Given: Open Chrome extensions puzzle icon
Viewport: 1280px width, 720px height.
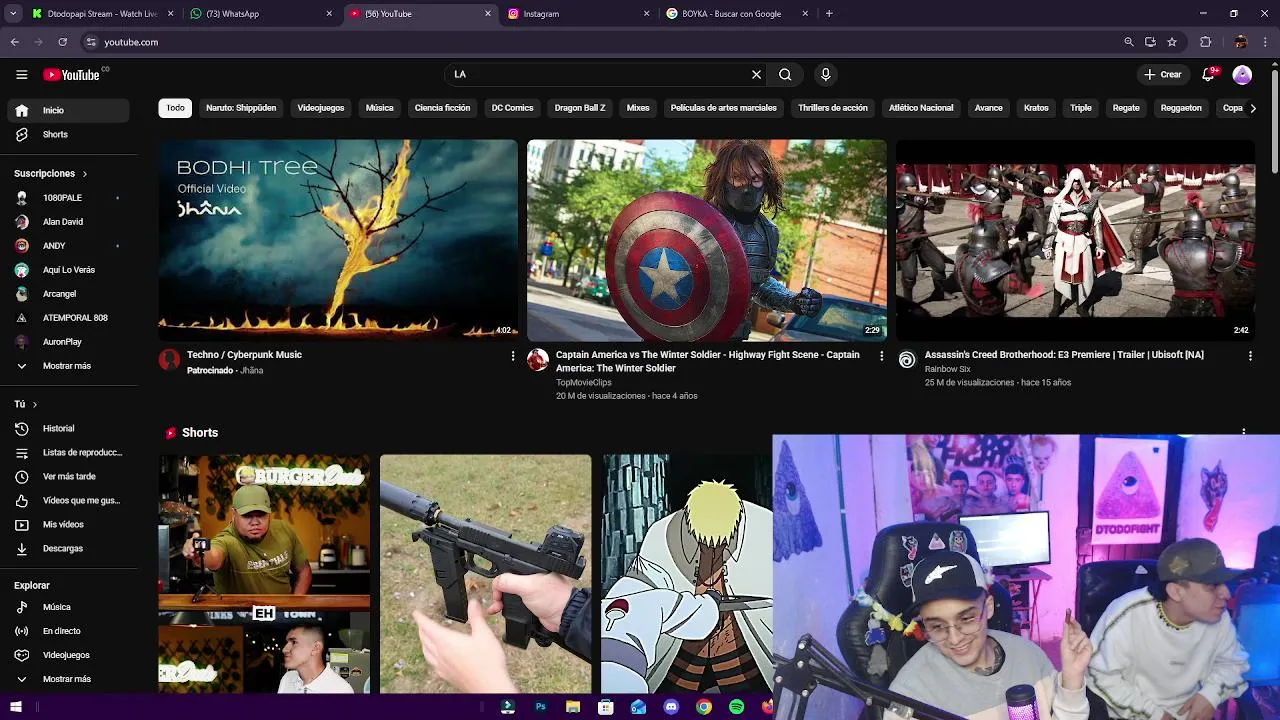Looking at the screenshot, I should 1205,42.
